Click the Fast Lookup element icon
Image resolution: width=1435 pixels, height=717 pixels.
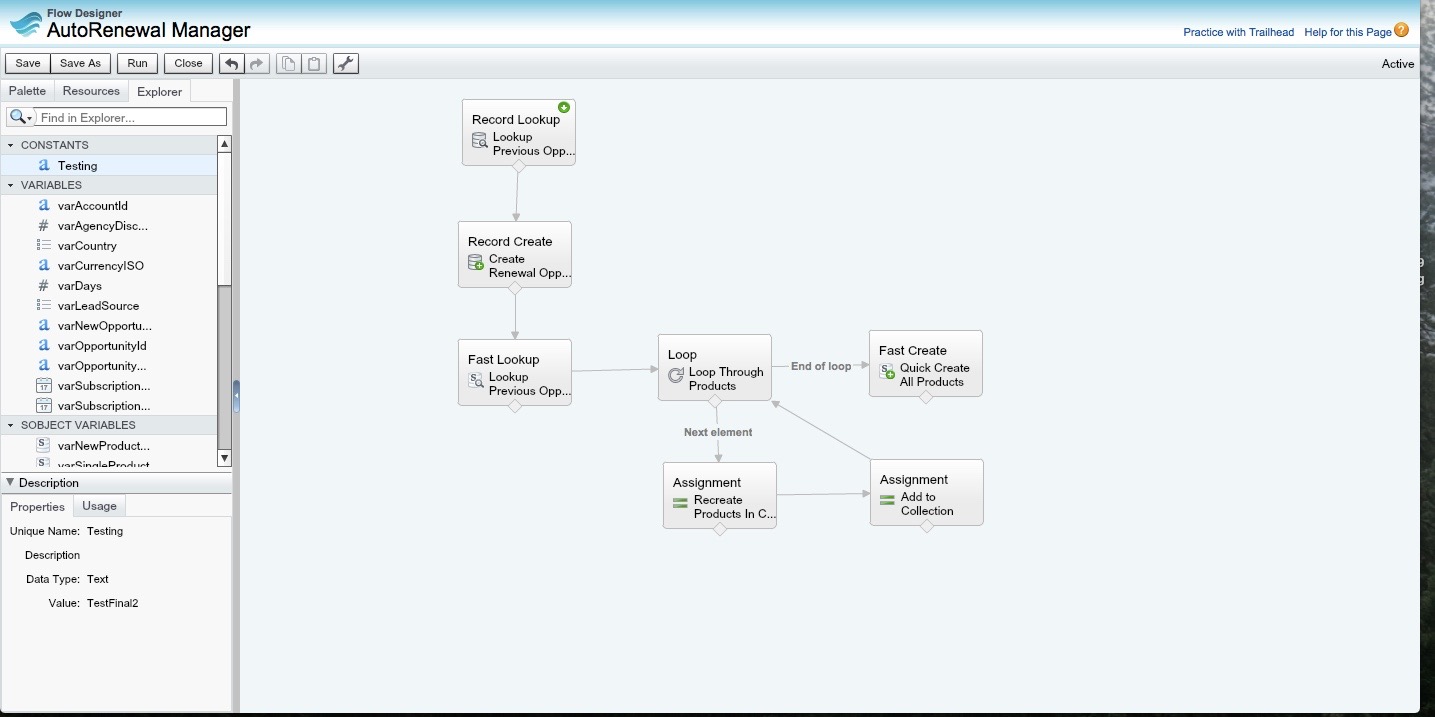[x=476, y=380]
